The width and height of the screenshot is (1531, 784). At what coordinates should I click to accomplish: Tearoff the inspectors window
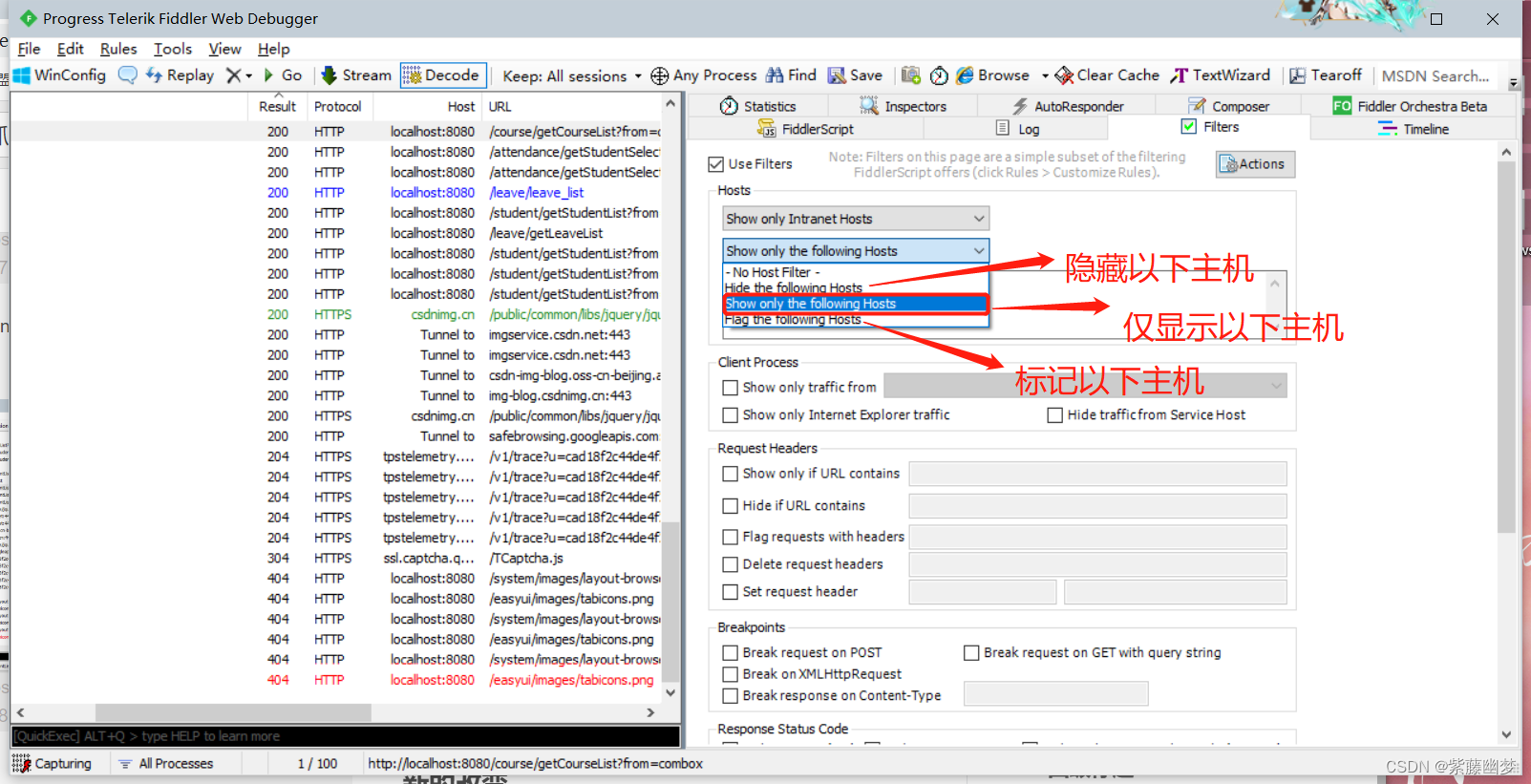coord(1326,75)
